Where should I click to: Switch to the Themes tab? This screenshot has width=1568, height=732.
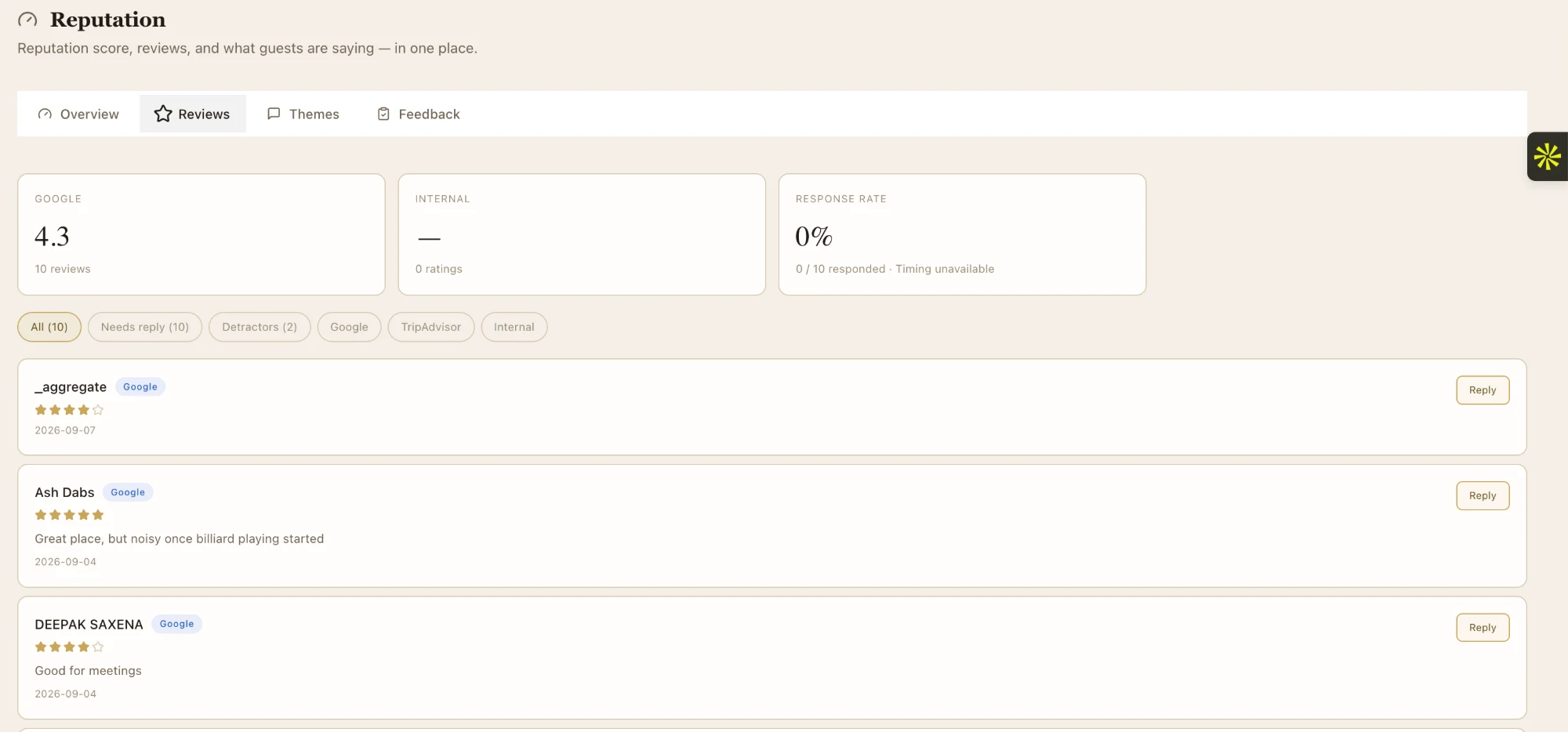[303, 114]
